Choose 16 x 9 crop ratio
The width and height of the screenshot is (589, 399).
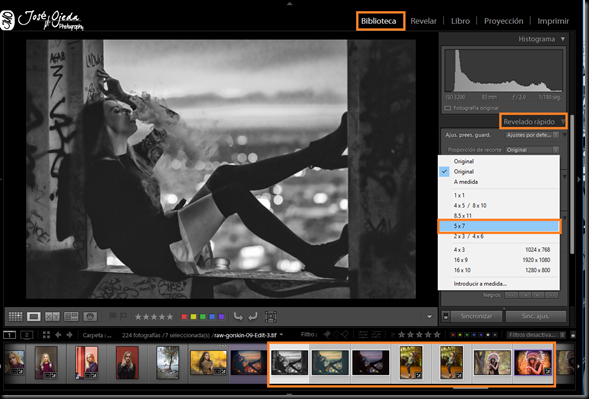[x=499, y=260]
